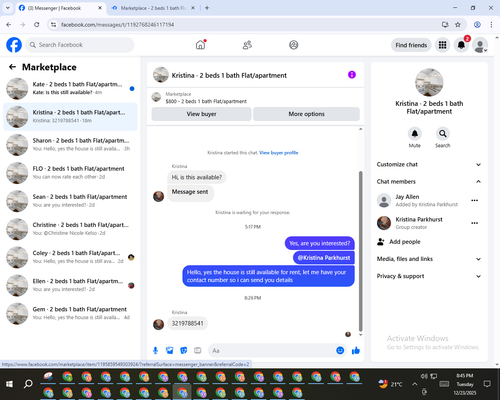Open Chrome profile icon
500x400 pixels.
click(x=477, y=25)
